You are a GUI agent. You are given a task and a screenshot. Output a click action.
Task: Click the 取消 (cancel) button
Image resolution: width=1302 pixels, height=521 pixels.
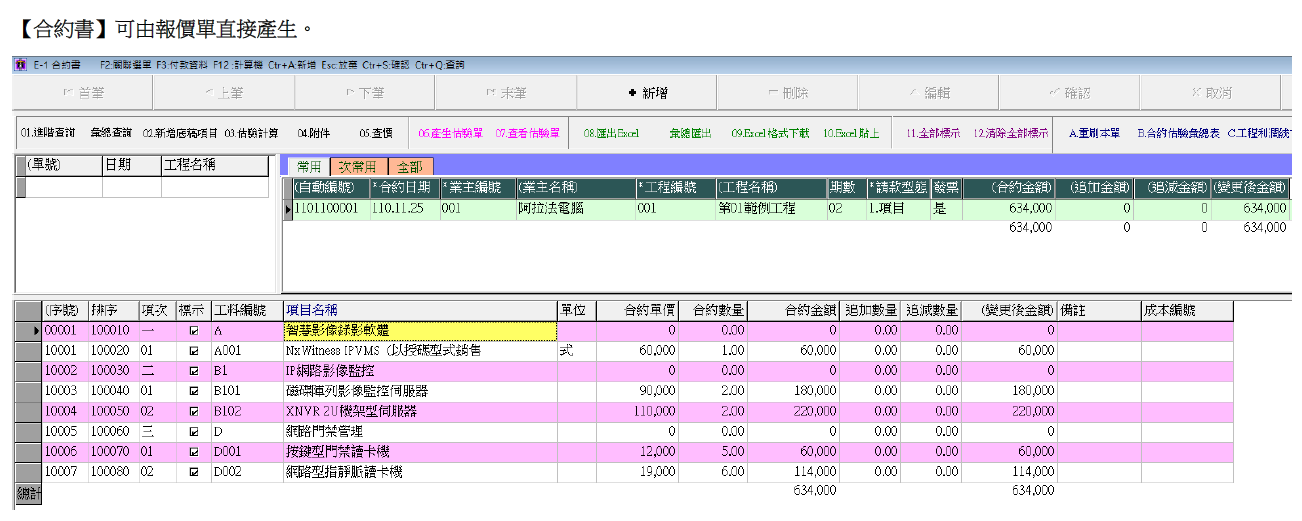pos(1211,93)
